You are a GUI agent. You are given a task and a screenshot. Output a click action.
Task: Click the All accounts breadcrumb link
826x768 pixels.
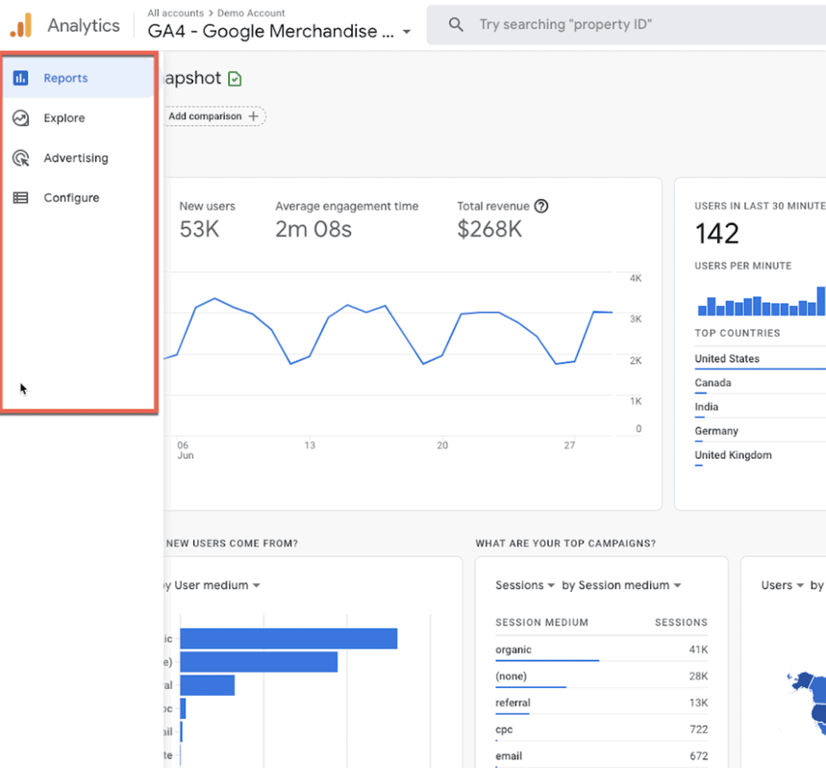pyautogui.click(x=175, y=13)
